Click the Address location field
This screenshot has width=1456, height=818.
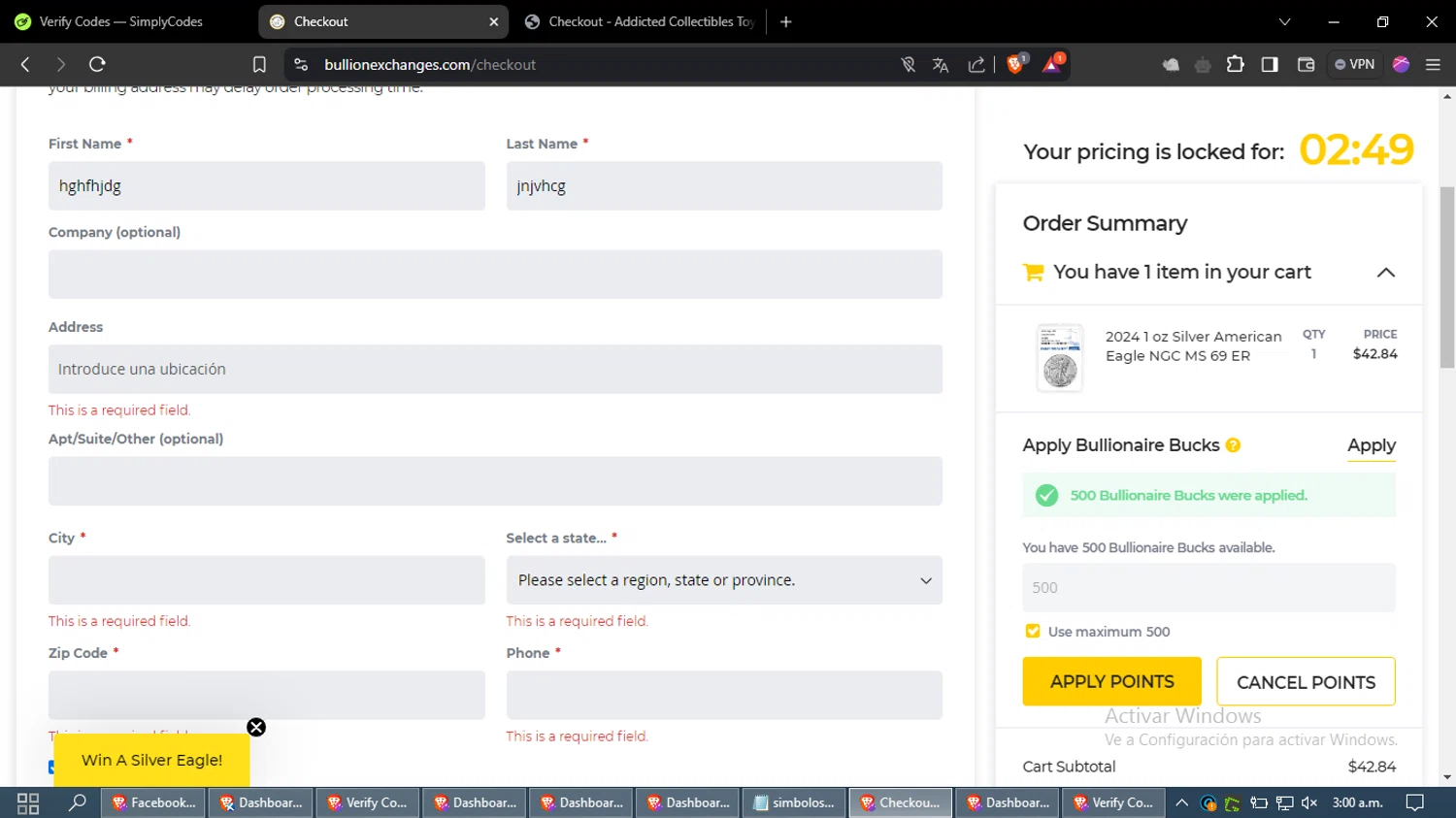click(495, 369)
